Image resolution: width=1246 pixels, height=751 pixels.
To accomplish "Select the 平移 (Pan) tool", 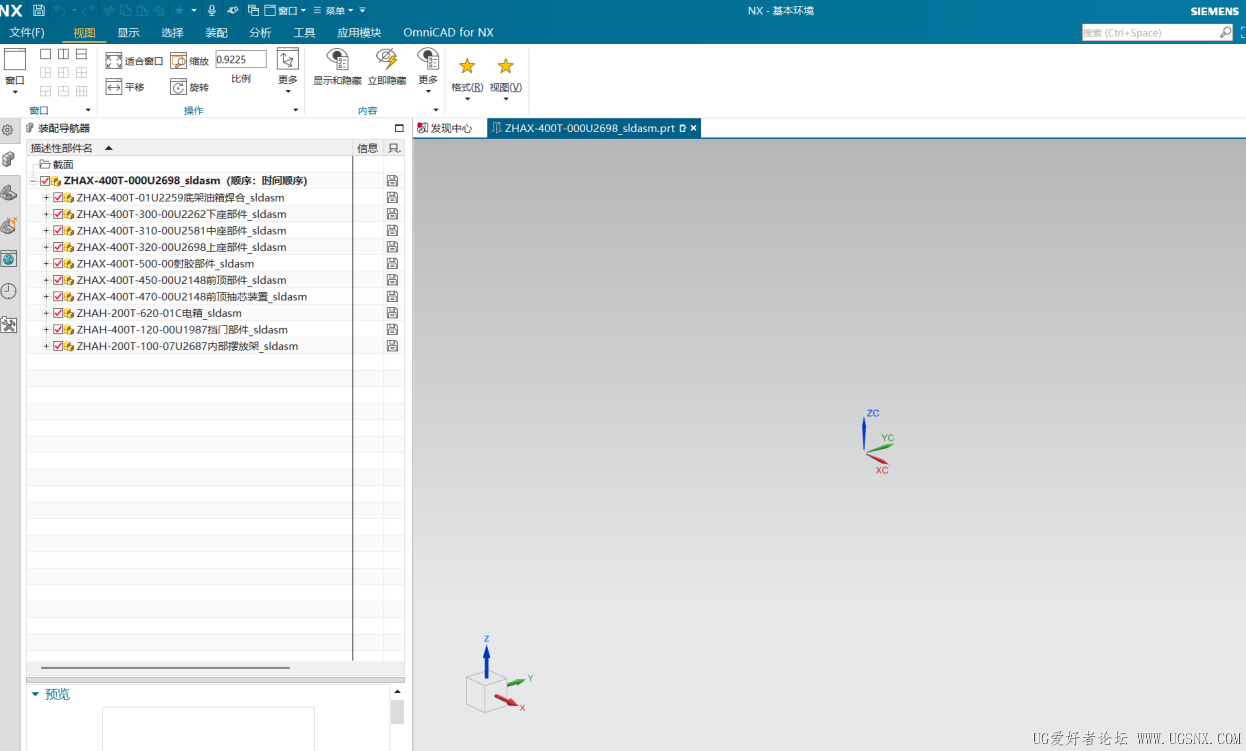I will click(114, 87).
